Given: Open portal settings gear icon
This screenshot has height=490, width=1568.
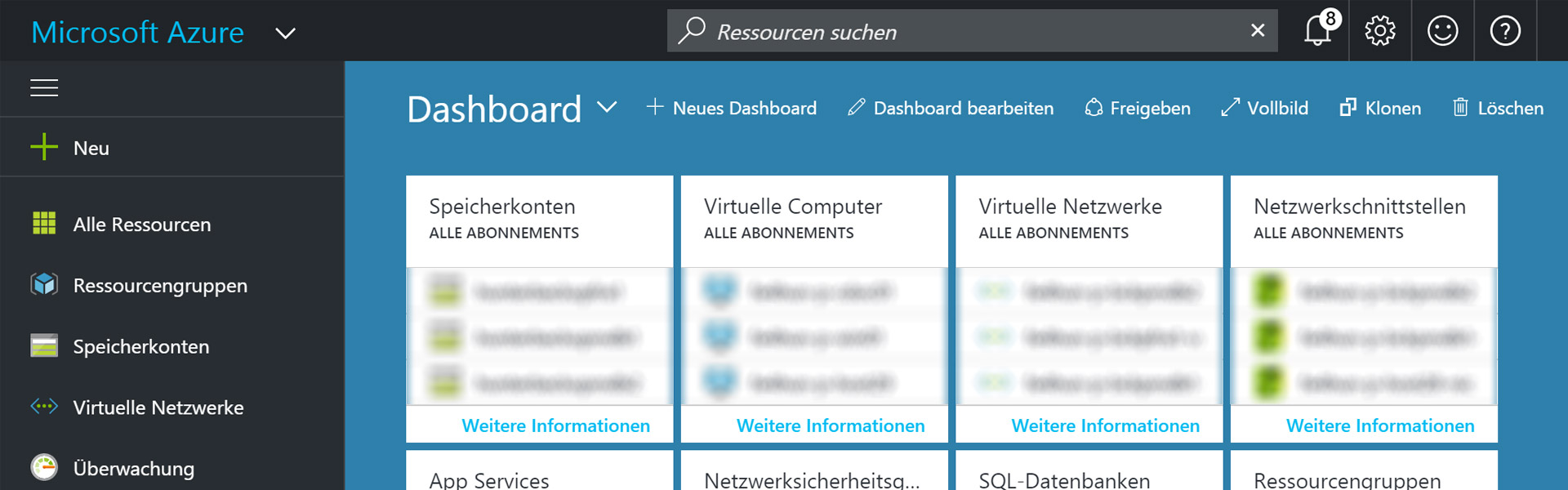Looking at the screenshot, I should click(1380, 31).
